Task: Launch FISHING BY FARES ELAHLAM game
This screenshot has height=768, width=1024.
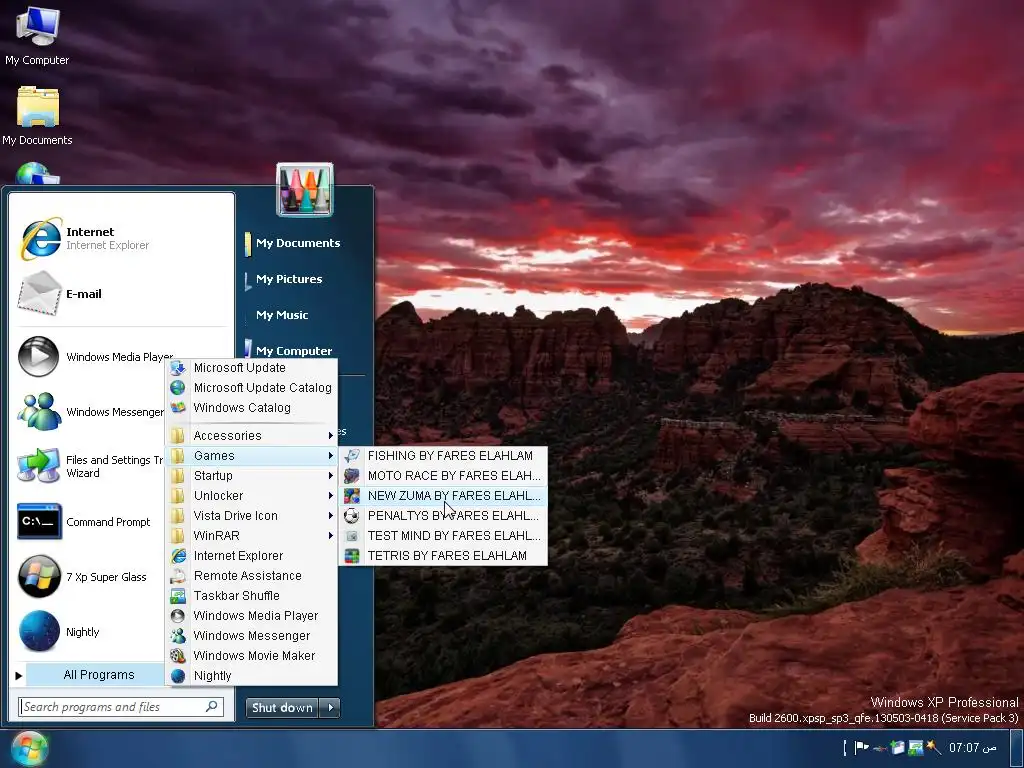Action: 443,456
